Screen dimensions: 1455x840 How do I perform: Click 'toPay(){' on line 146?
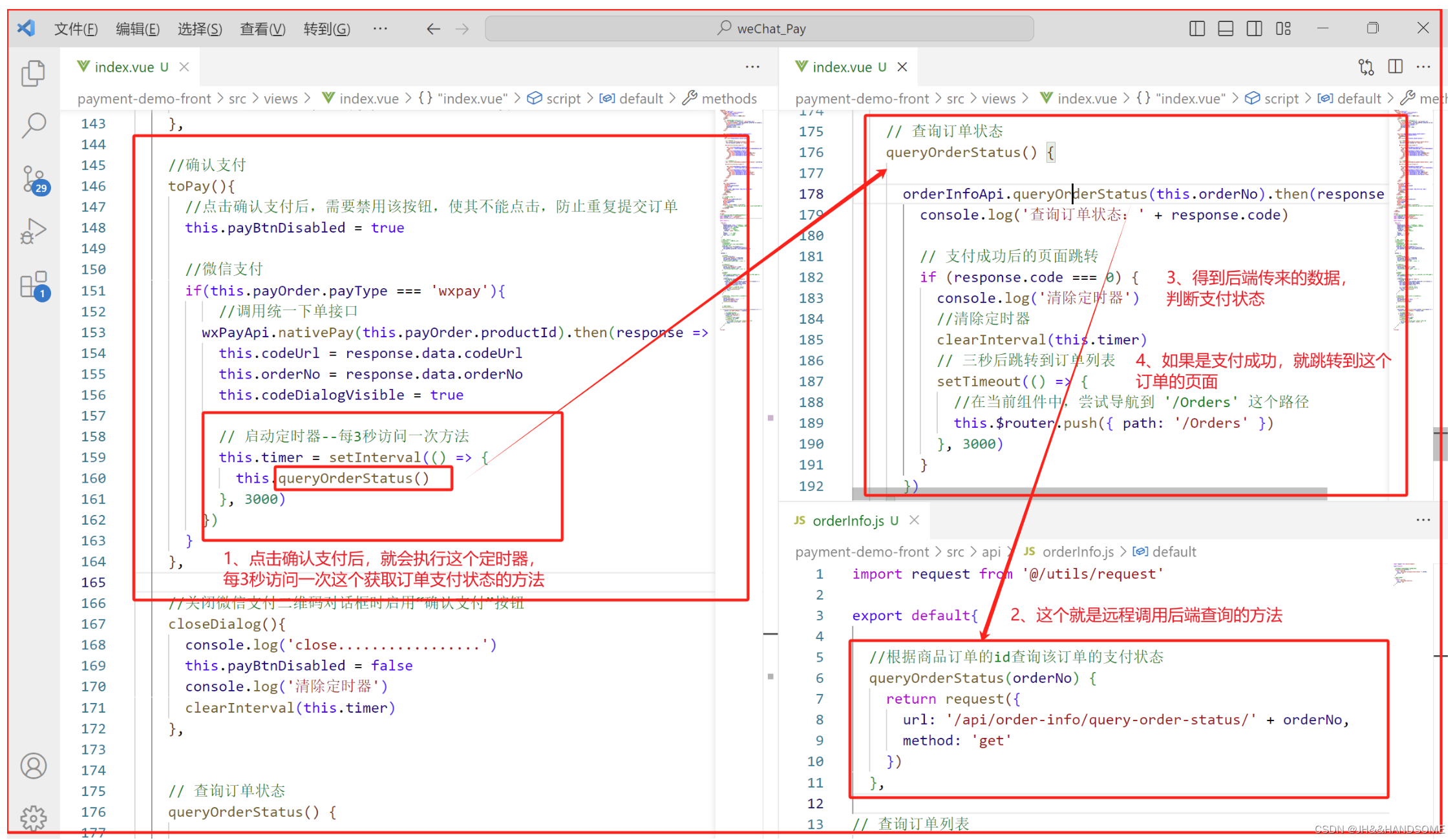[x=202, y=187]
